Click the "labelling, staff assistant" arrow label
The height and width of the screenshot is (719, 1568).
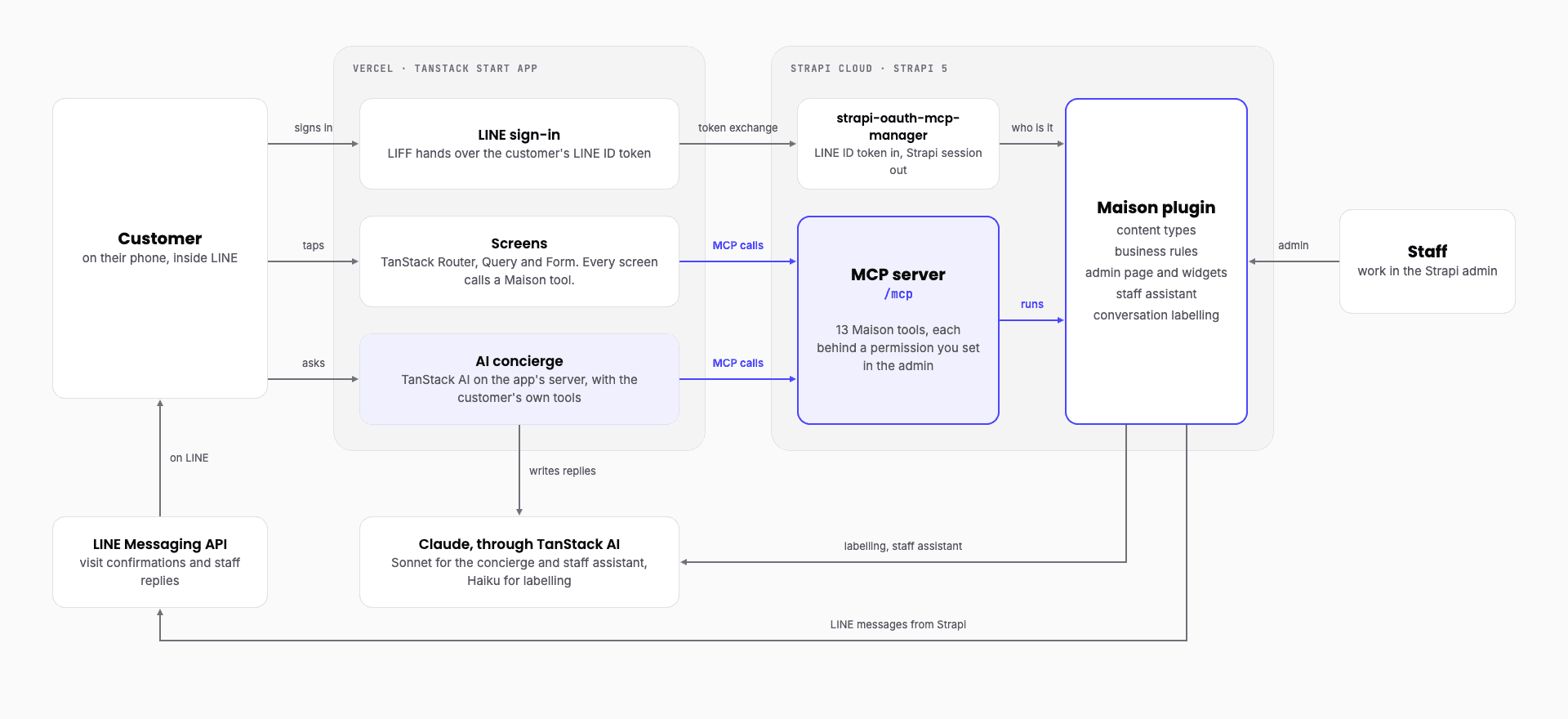tap(903, 546)
